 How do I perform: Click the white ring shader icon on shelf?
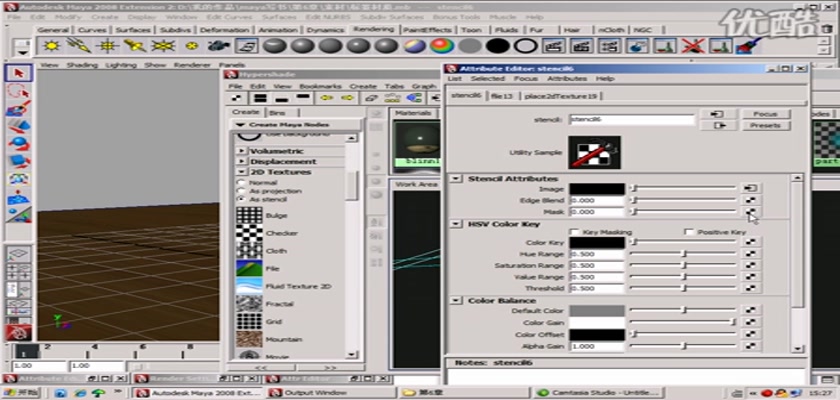[525, 46]
